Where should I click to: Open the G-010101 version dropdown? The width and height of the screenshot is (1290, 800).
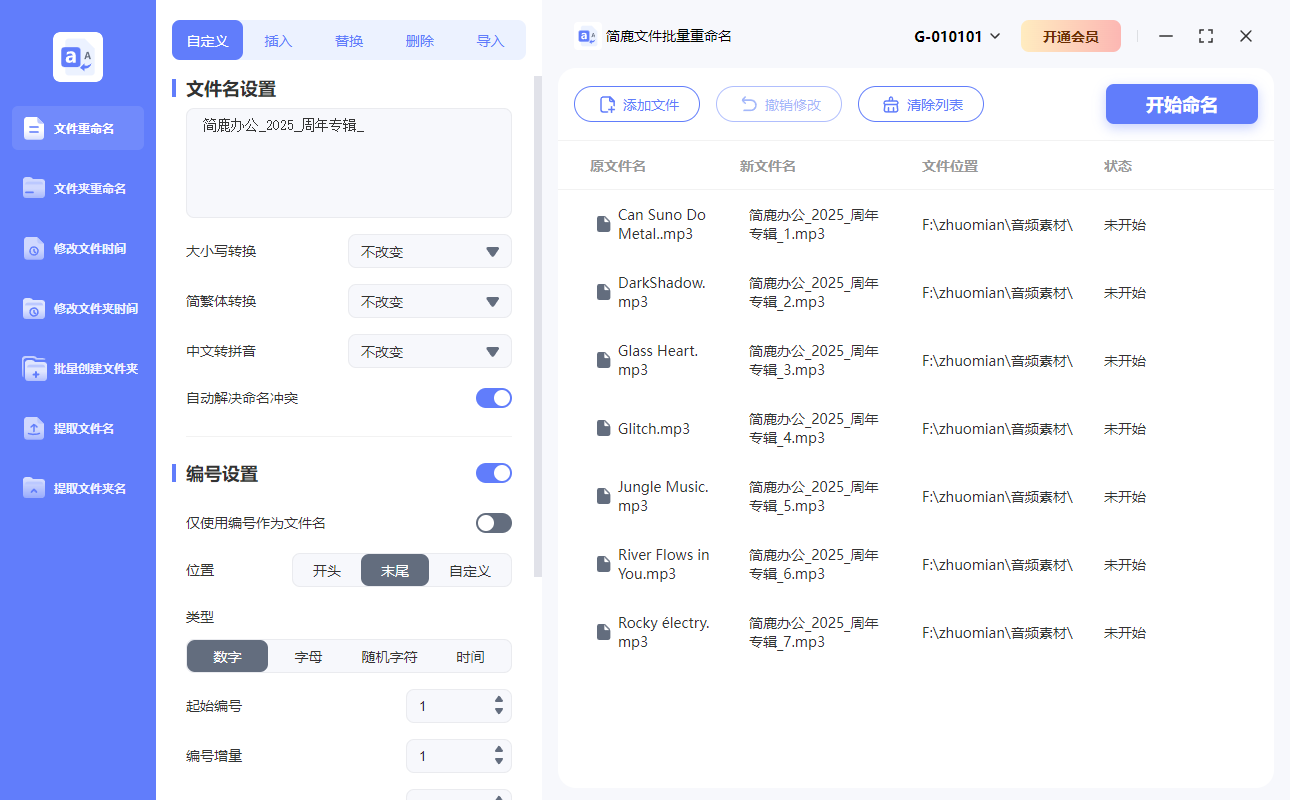click(956, 35)
